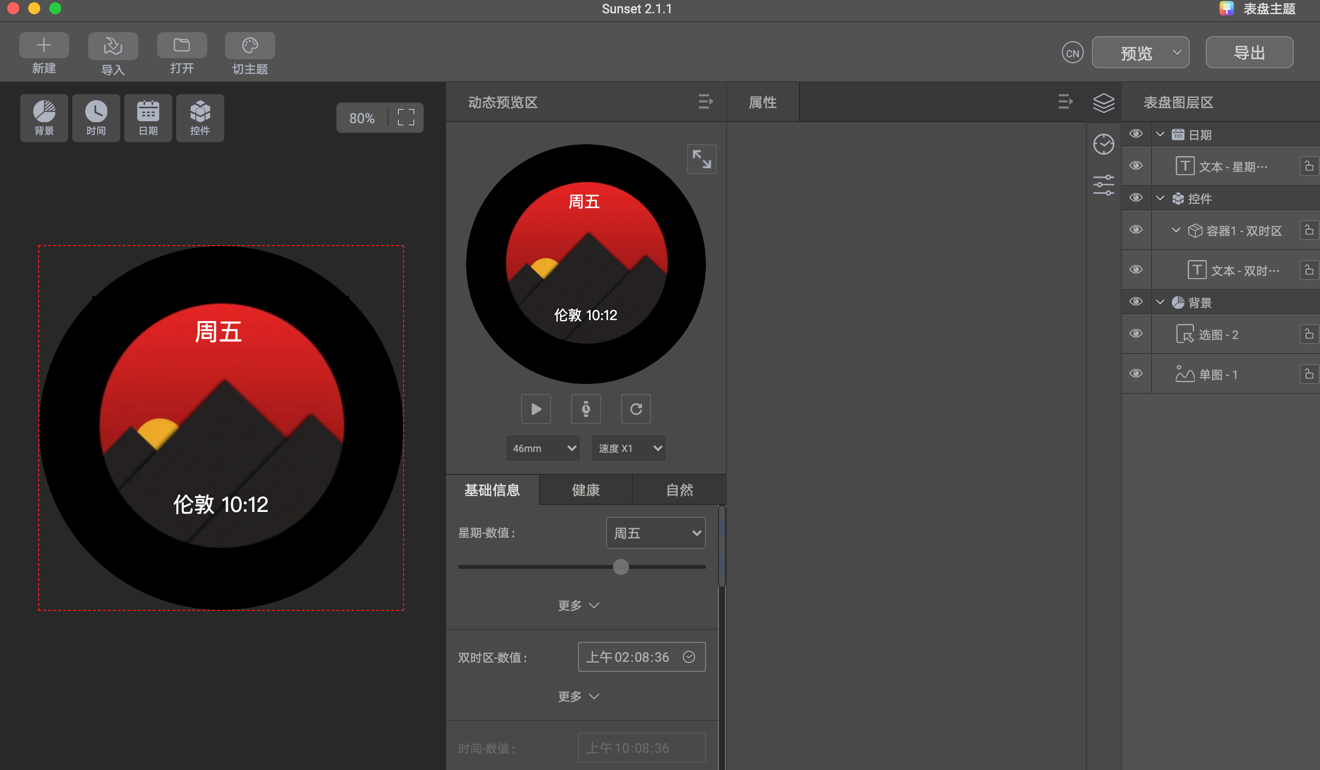Image resolution: width=1320 pixels, height=770 pixels.
Task: Hide the 文本 - 星期 layer
Action: (1135, 166)
